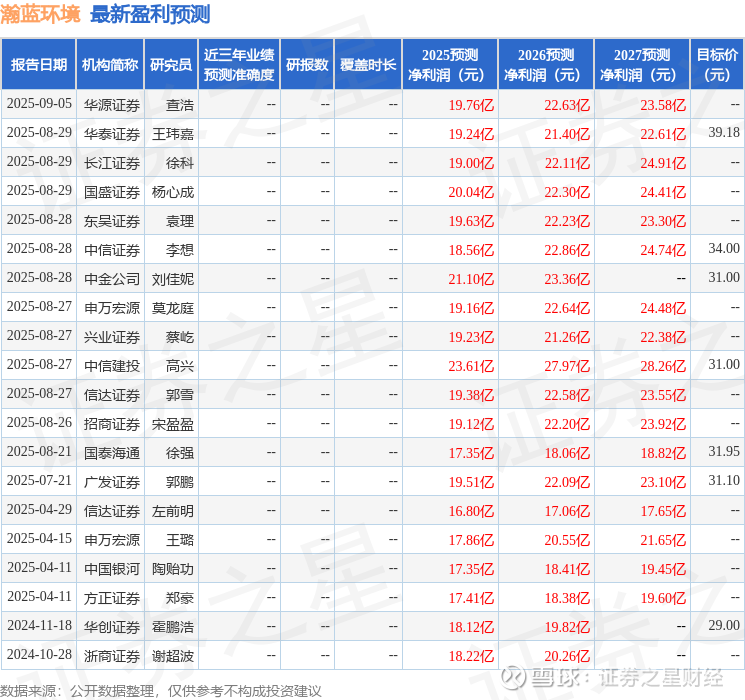This screenshot has height=700, width=745.
Task: Click the 数据来源 disclaimer footer text
Action: [x=161, y=690]
